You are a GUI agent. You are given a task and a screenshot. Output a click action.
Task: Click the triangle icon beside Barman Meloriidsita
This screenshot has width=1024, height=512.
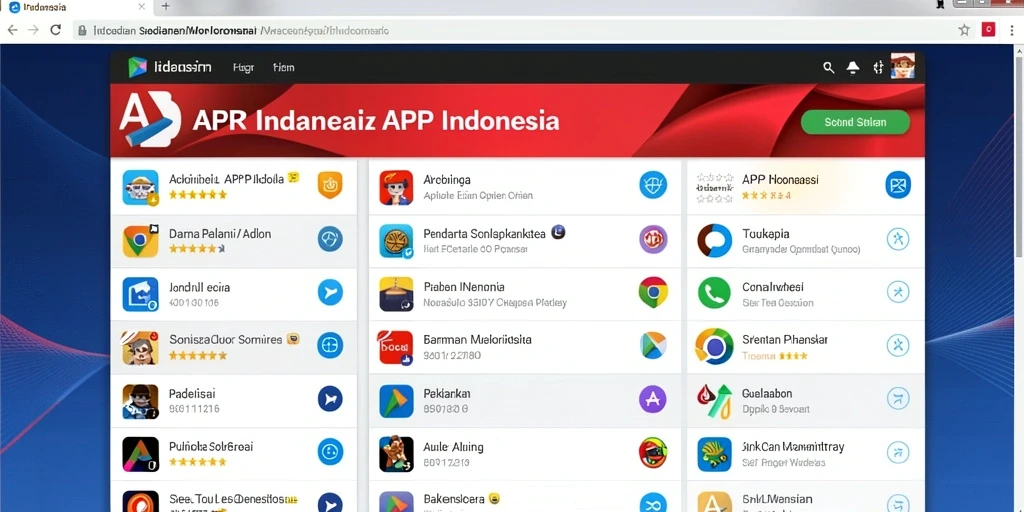pyautogui.click(x=653, y=345)
